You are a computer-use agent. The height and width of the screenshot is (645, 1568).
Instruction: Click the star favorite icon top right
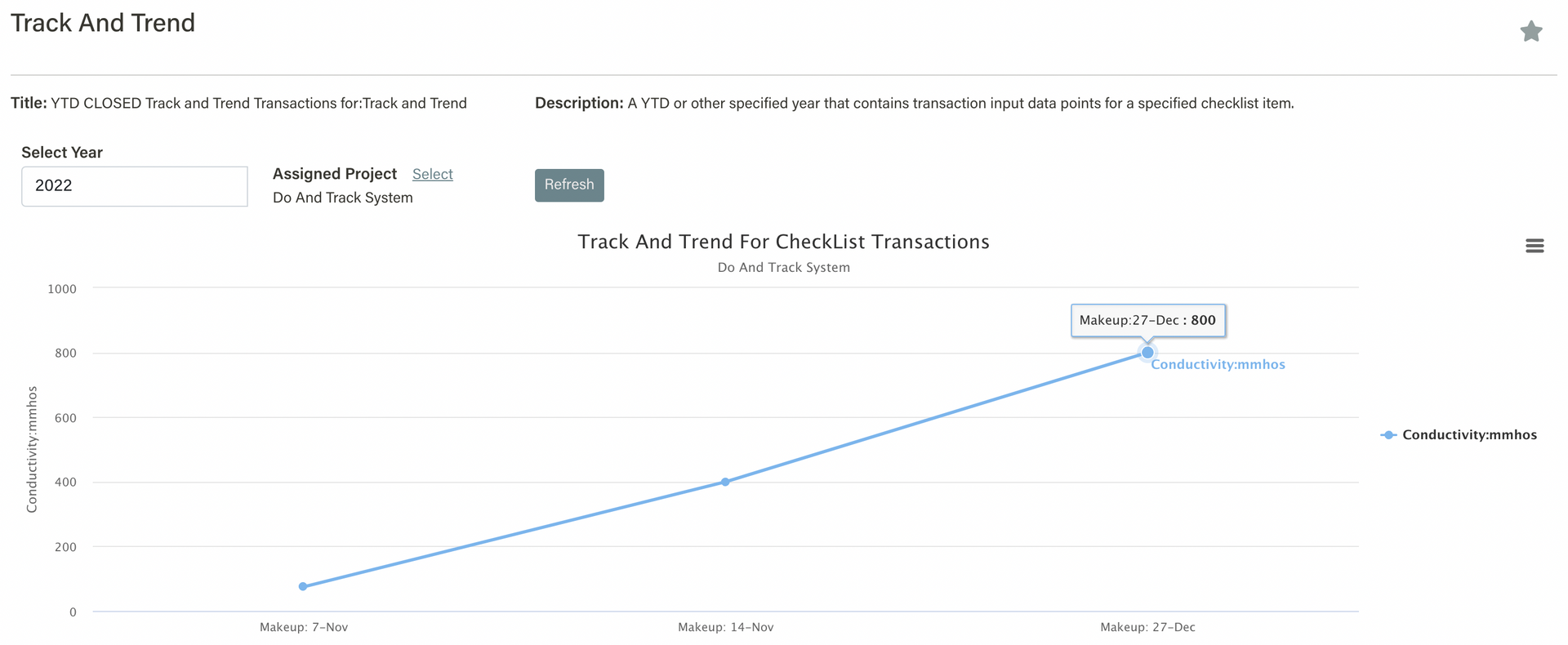[x=1531, y=30]
